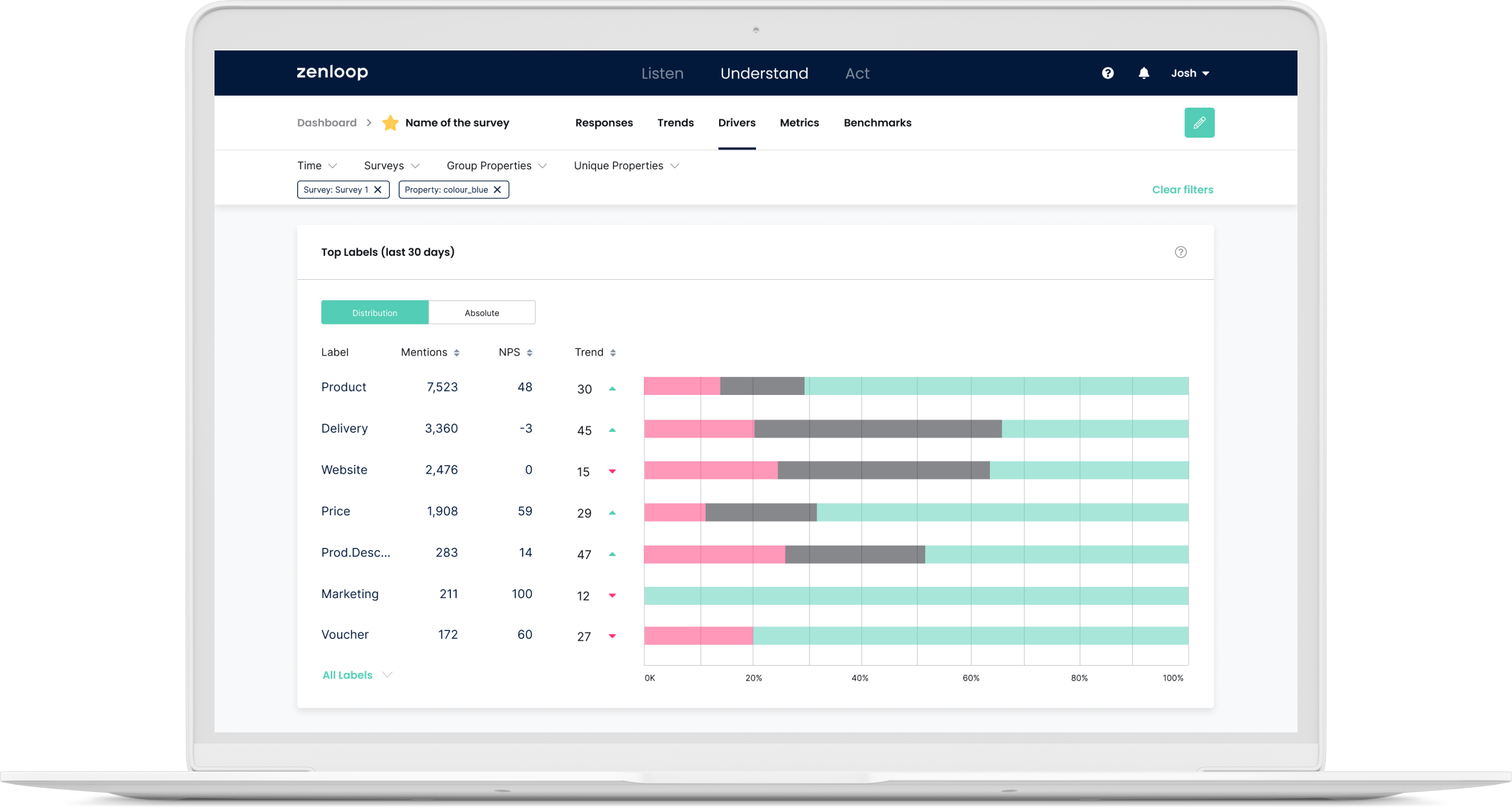Switch to Absolute view

click(481, 312)
